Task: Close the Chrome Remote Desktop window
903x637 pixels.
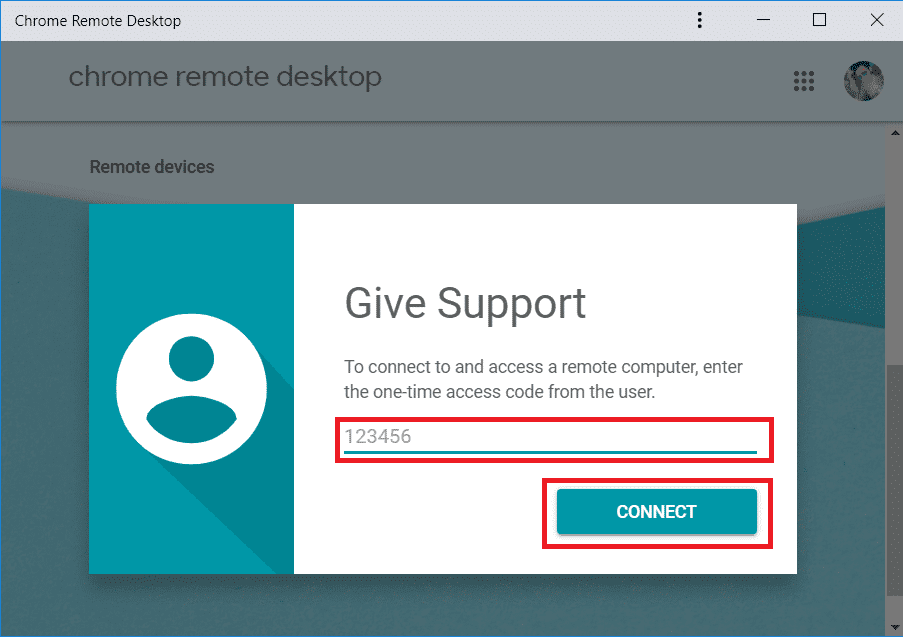Action: point(877,20)
